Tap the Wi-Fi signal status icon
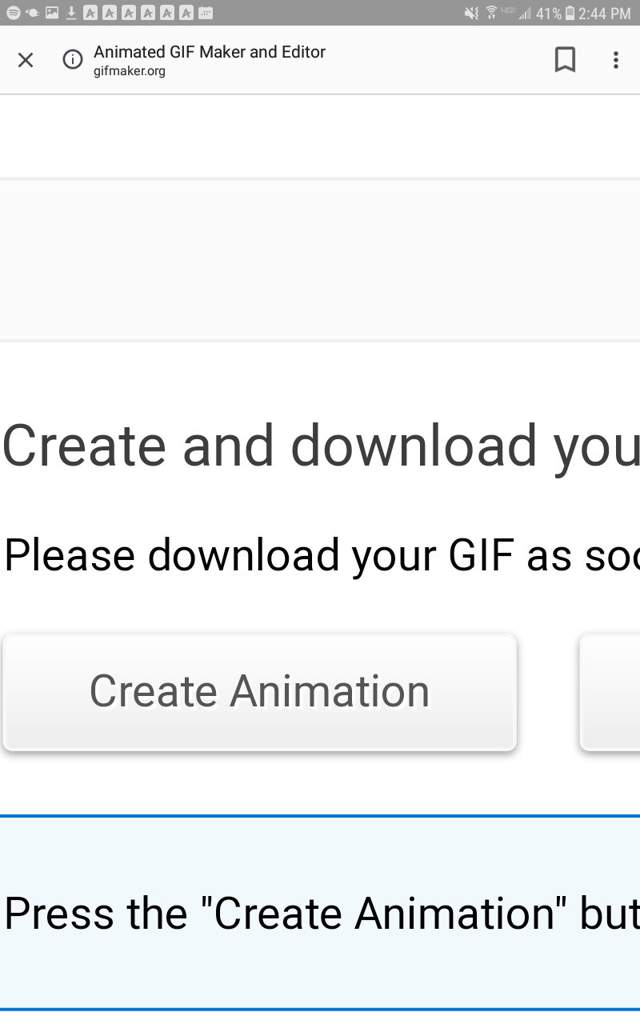Image resolution: width=640 pixels, height=1024 pixels. click(491, 13)
